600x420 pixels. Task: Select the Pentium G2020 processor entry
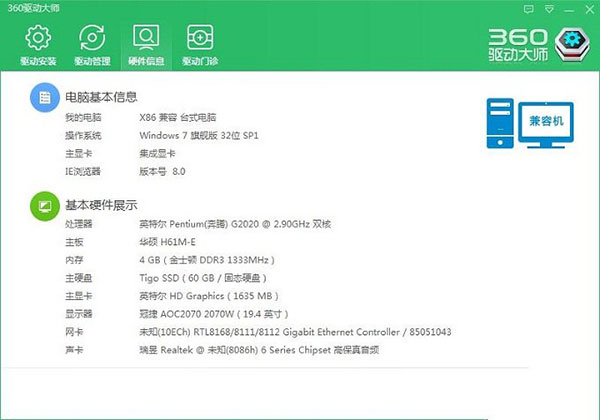(235, 224)
